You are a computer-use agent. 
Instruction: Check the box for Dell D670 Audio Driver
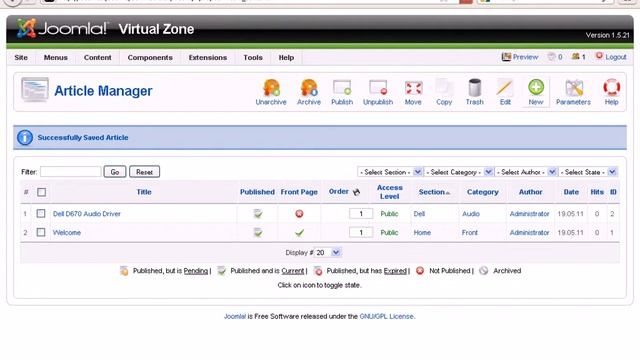41,213
